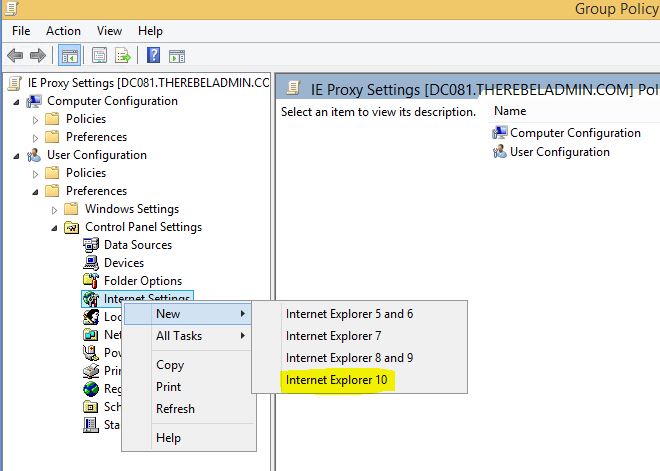Click the Name column header

point(510,111)
